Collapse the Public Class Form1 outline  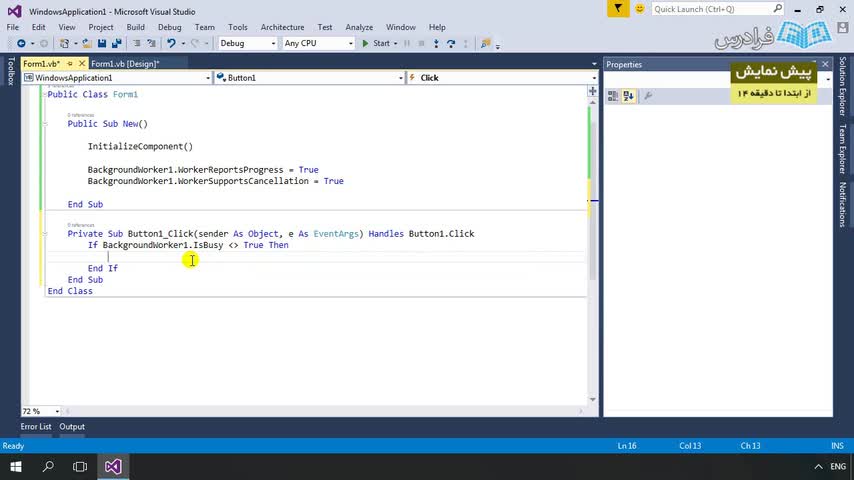point(44,94)
